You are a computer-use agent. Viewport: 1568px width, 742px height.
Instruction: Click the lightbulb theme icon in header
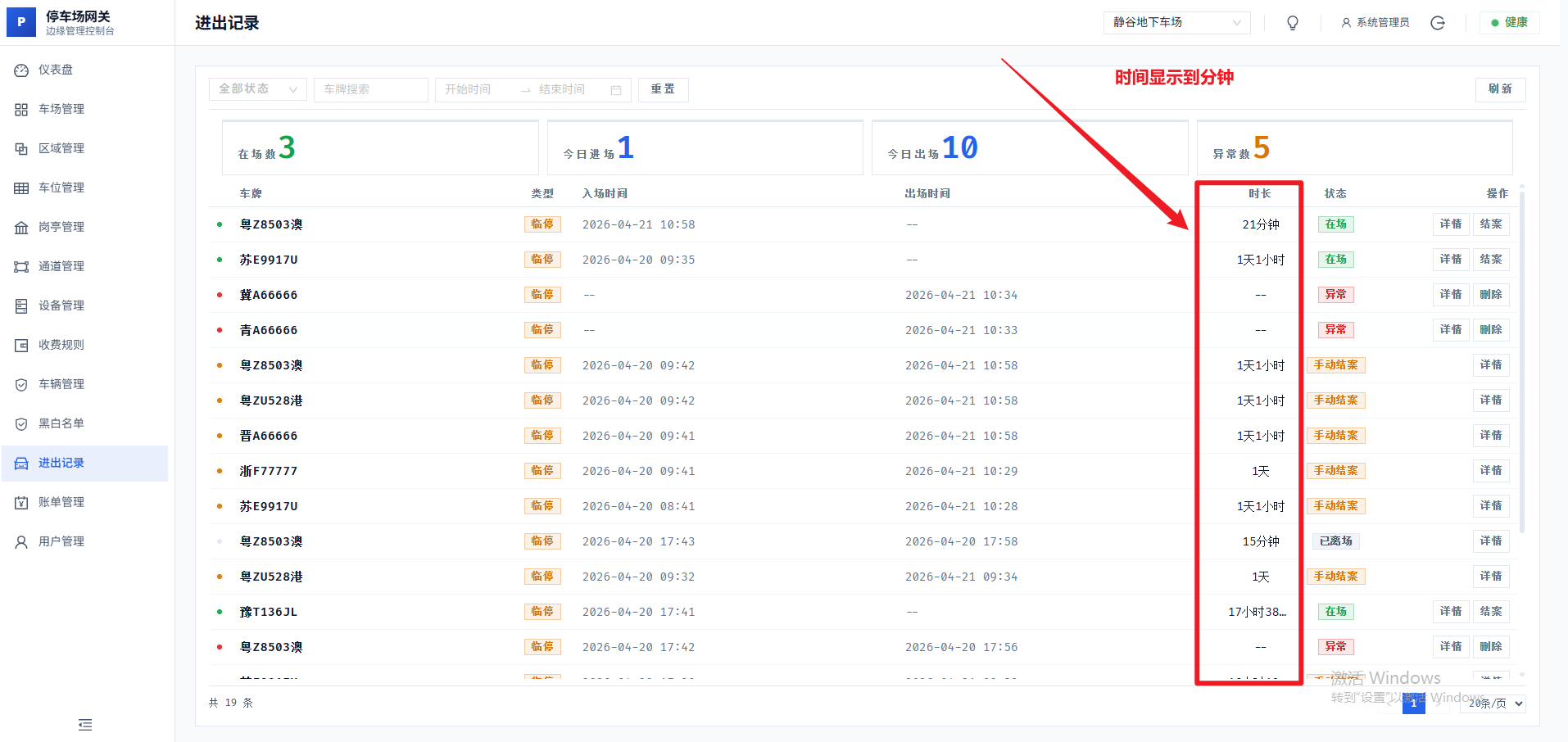(x=1293, y=23)
